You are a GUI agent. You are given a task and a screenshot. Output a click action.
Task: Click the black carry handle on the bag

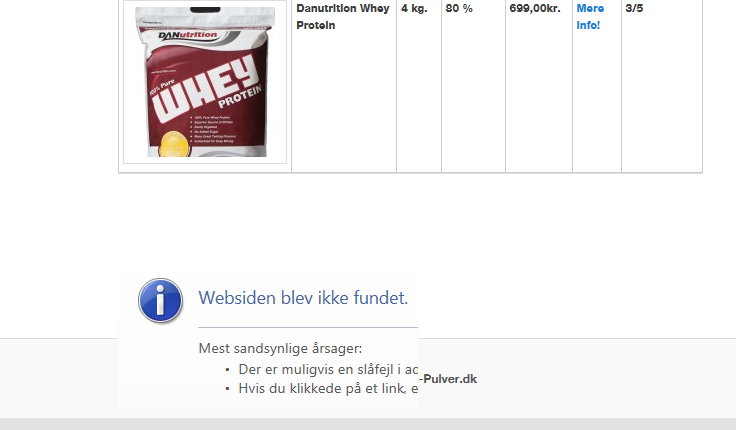tap(205, 10)
